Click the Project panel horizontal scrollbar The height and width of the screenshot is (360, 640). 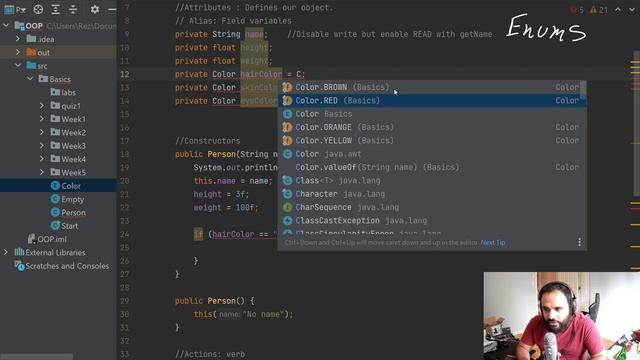pos(37,357)
